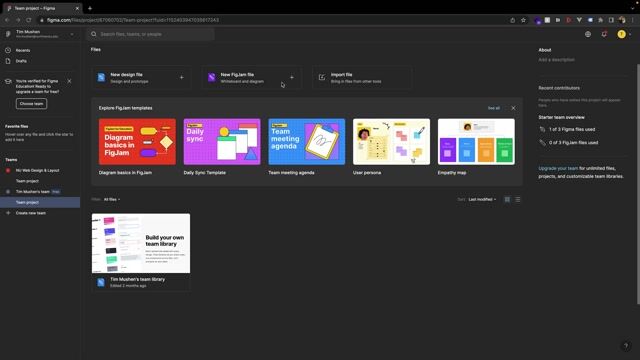The height and width of the screenshot is (360, 640).
Task: Open the Community globe icon
Action: click(588, 34)
